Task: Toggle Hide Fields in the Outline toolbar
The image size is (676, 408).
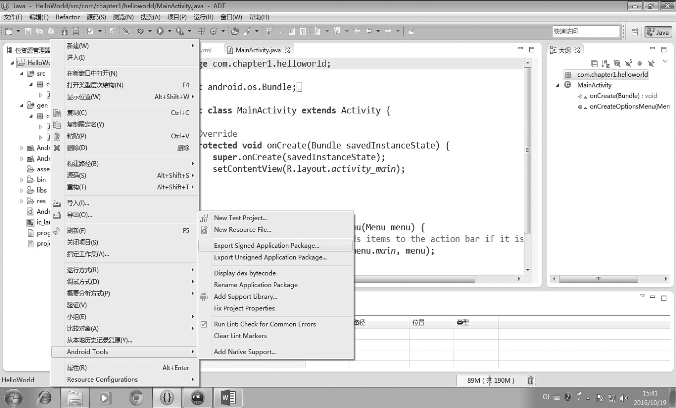Action: [617, 63]
